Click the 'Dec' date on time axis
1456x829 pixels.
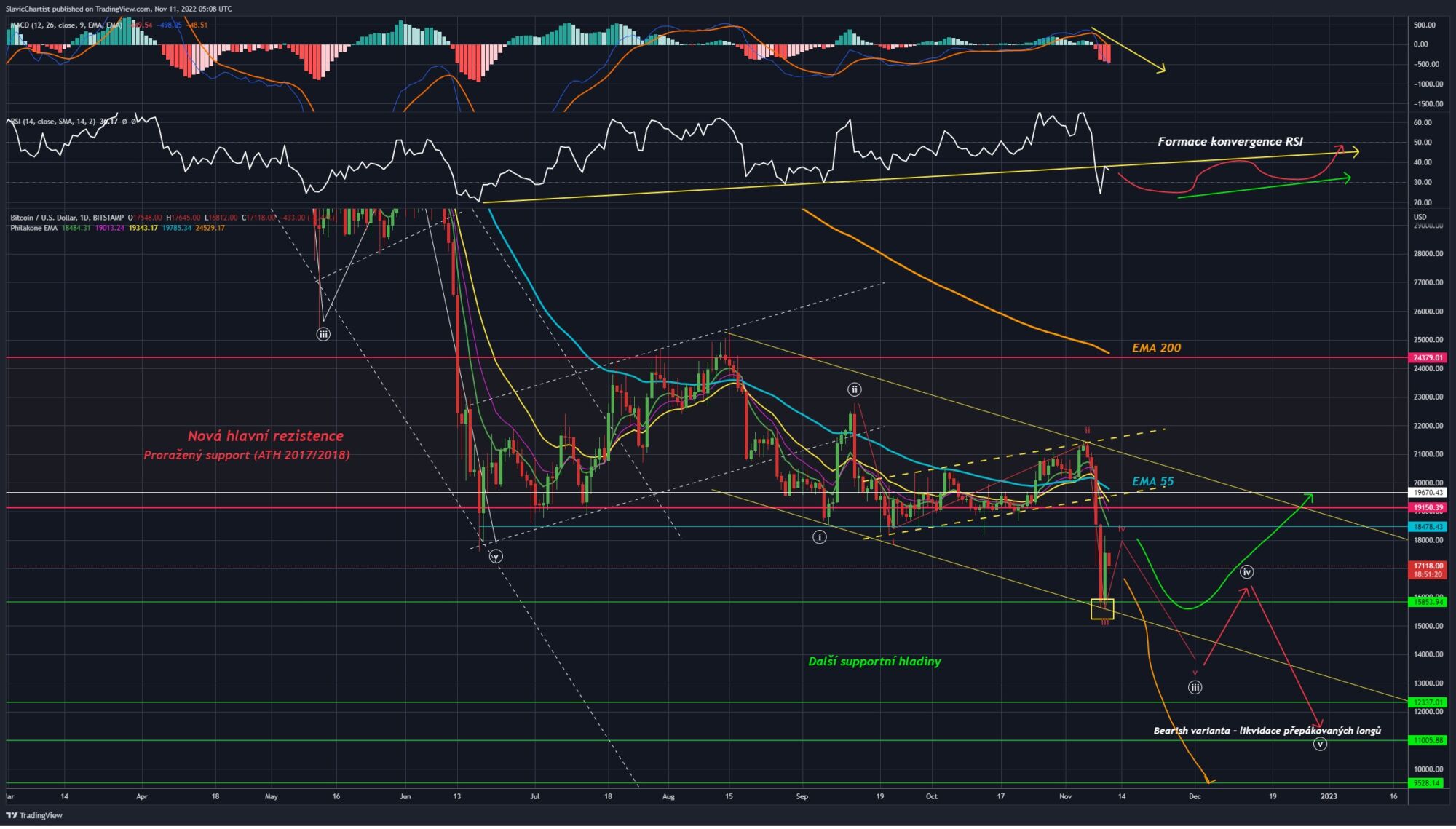click(x=1195, y=796)
